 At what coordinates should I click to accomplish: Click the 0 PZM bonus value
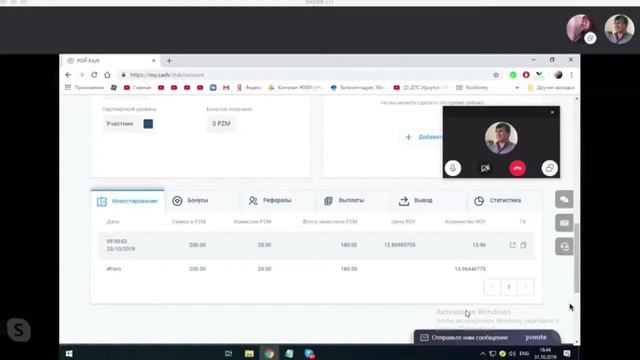point(221,124)
